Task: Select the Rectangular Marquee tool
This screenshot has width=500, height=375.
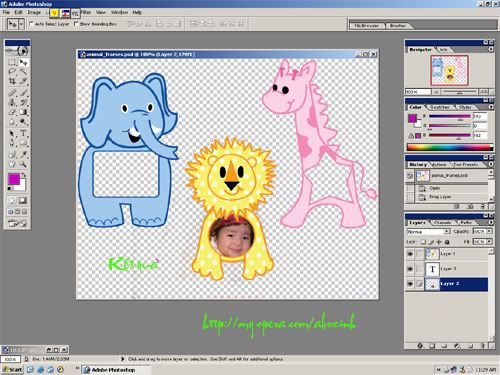Action: pyautogui.click(x=12, y=62)
